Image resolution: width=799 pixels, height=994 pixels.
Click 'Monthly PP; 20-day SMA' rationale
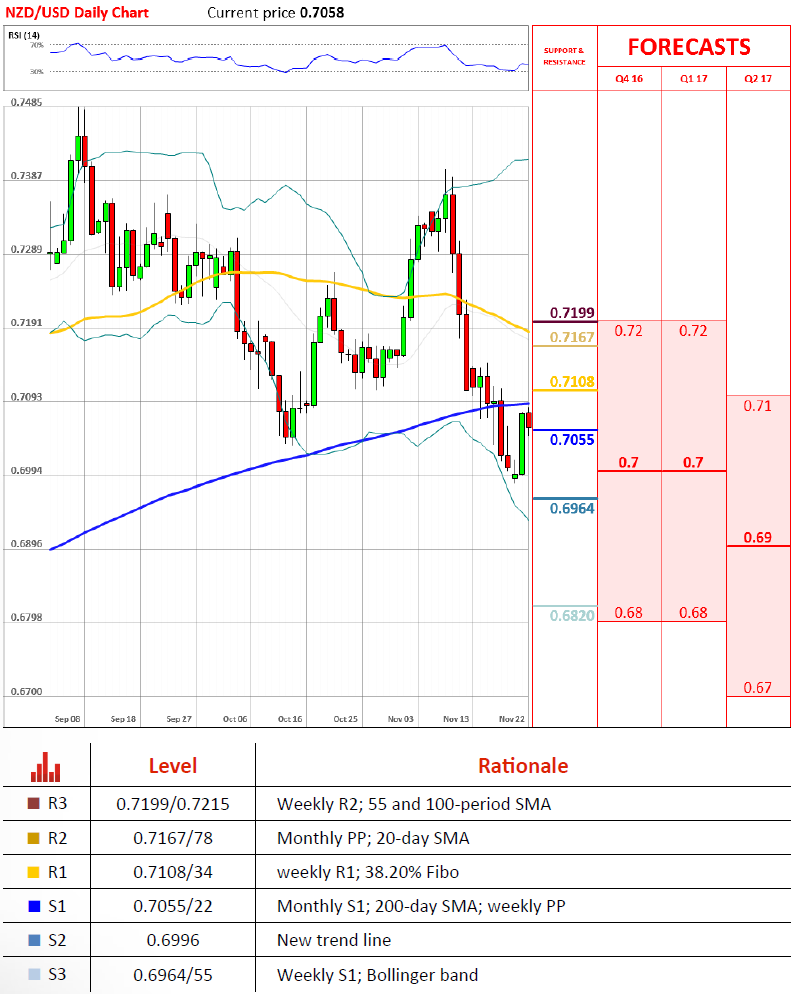tap(374, 838)
